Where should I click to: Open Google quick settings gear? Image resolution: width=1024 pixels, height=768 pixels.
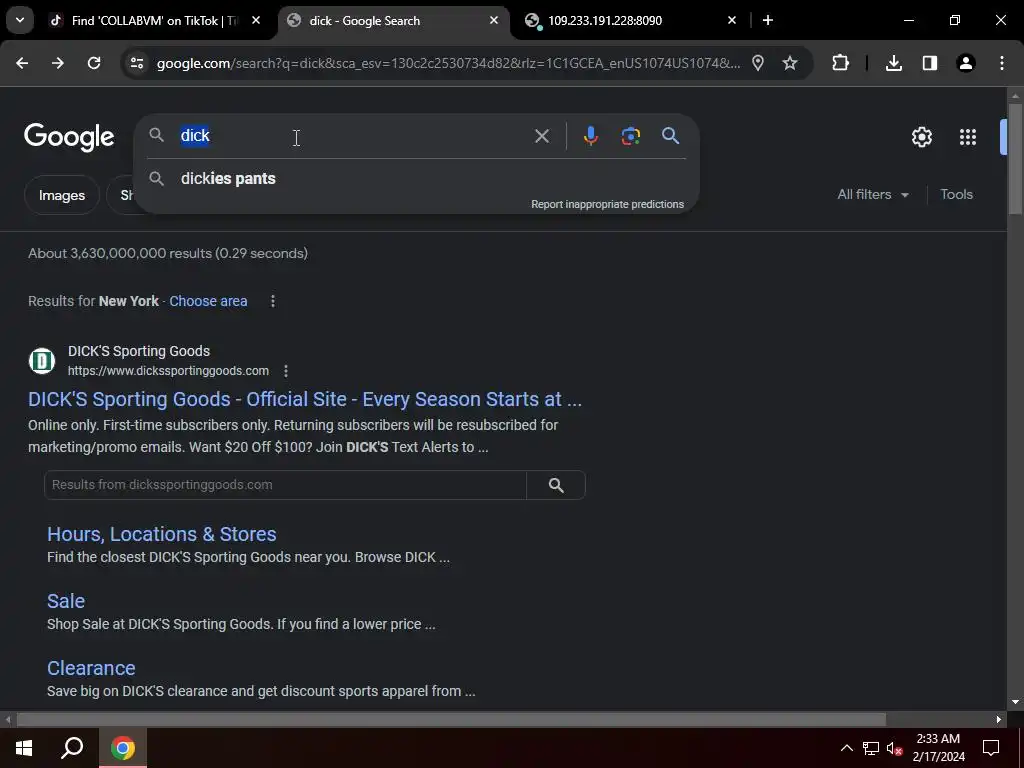(x=921, y=137)
